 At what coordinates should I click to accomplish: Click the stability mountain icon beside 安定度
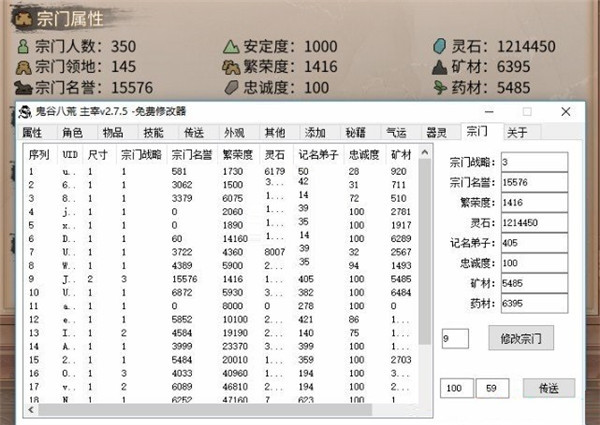pos(231,47)
